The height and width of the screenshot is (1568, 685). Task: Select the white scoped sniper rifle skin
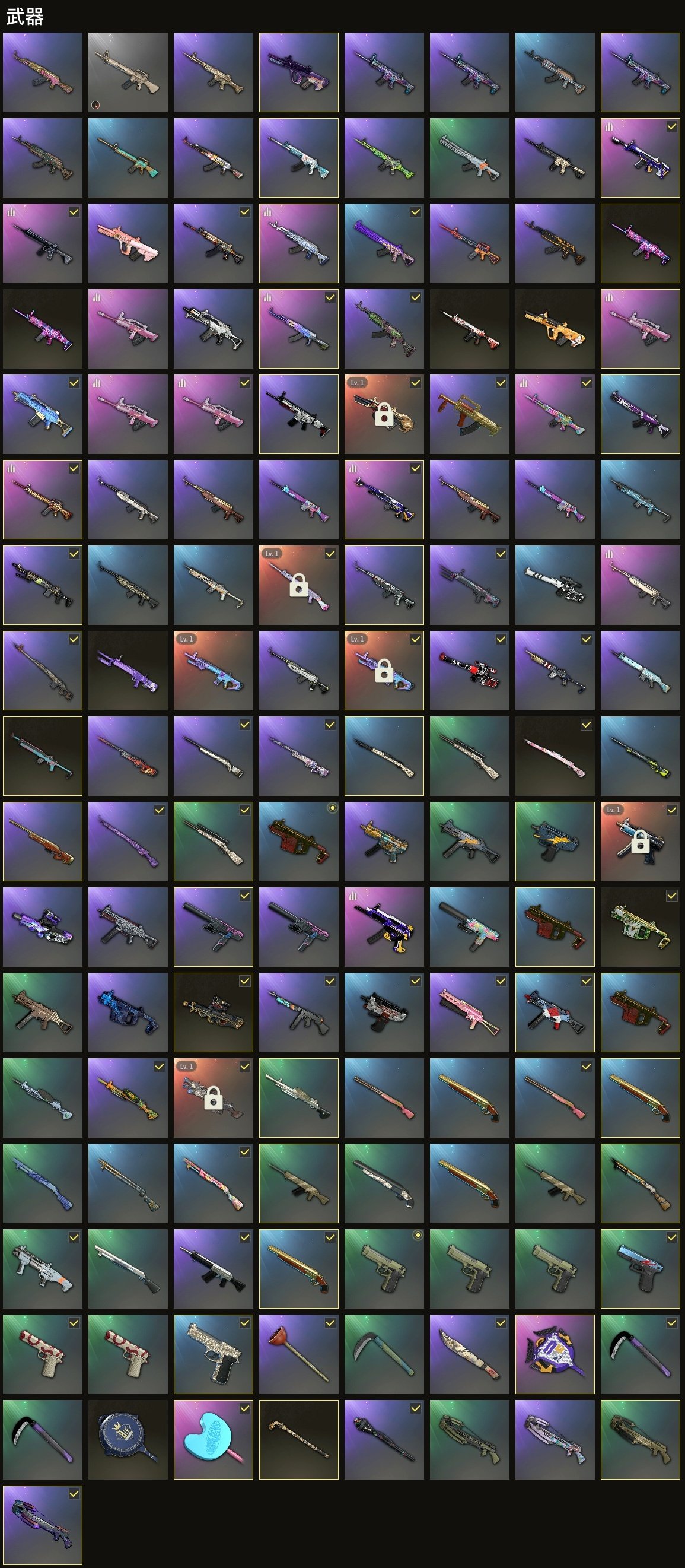pyautogui.click(x=555, y=585)
